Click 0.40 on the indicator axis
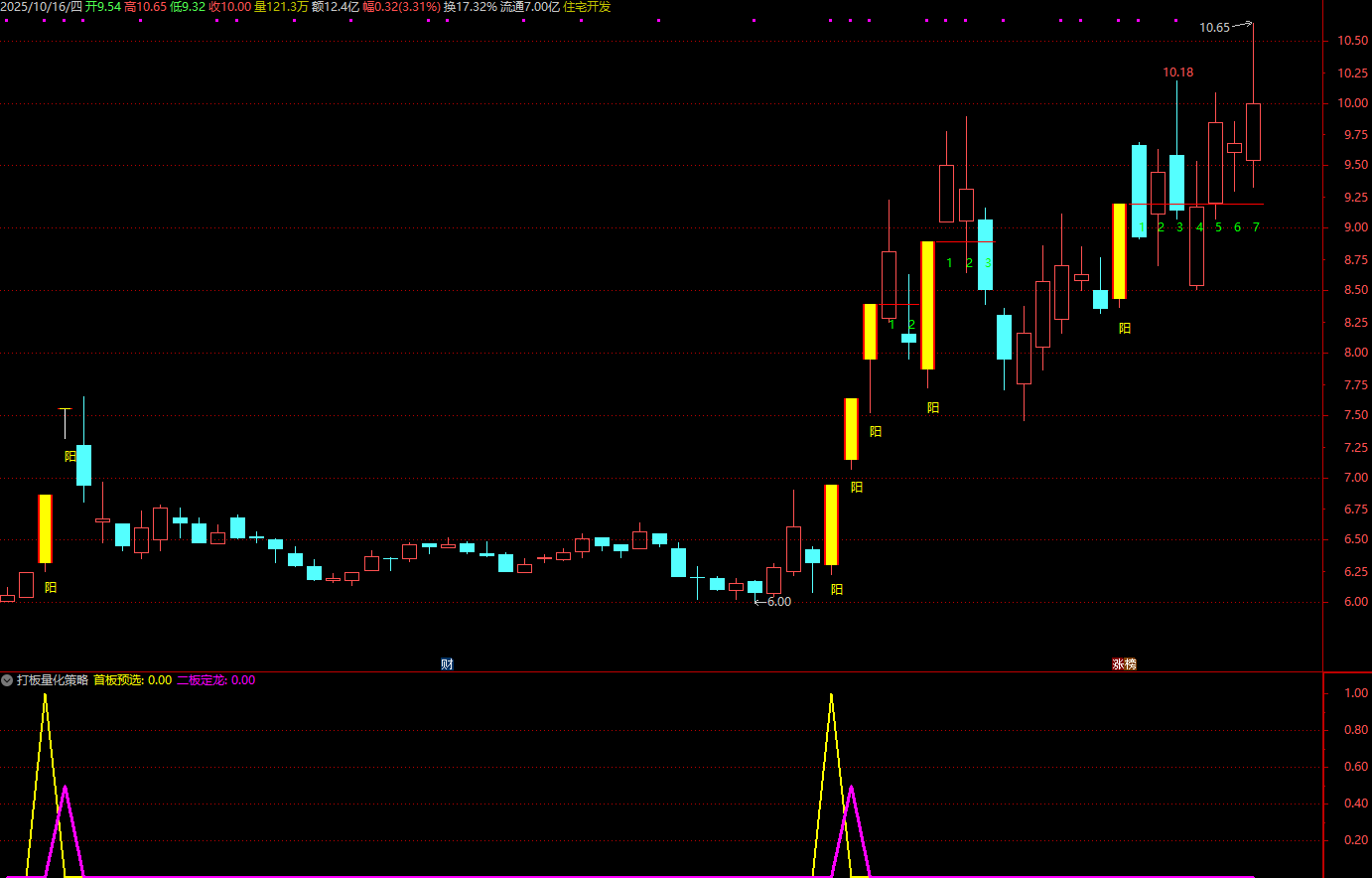 point(1356,804)
